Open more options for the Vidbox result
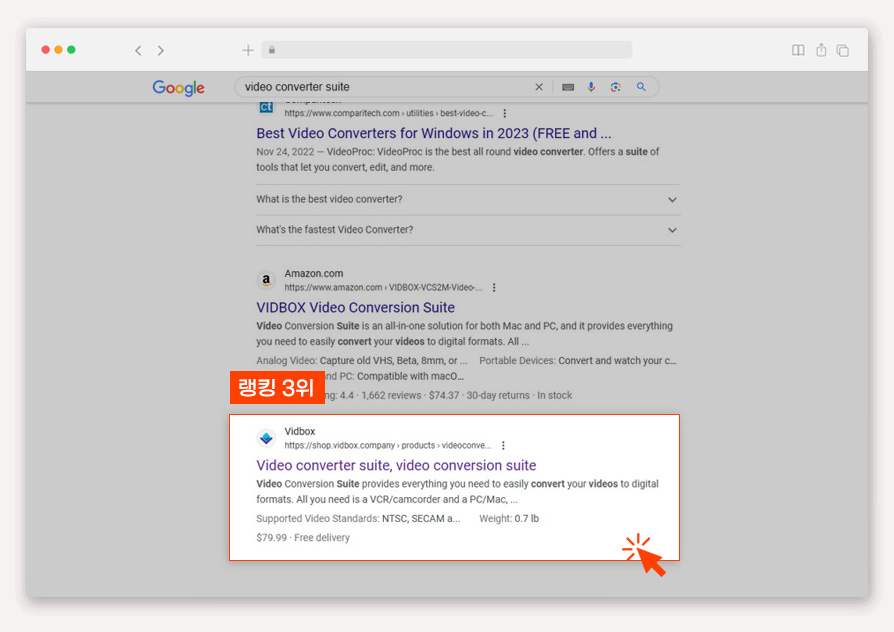The height and width of the screenshot is (632, 894). point(503,445)
